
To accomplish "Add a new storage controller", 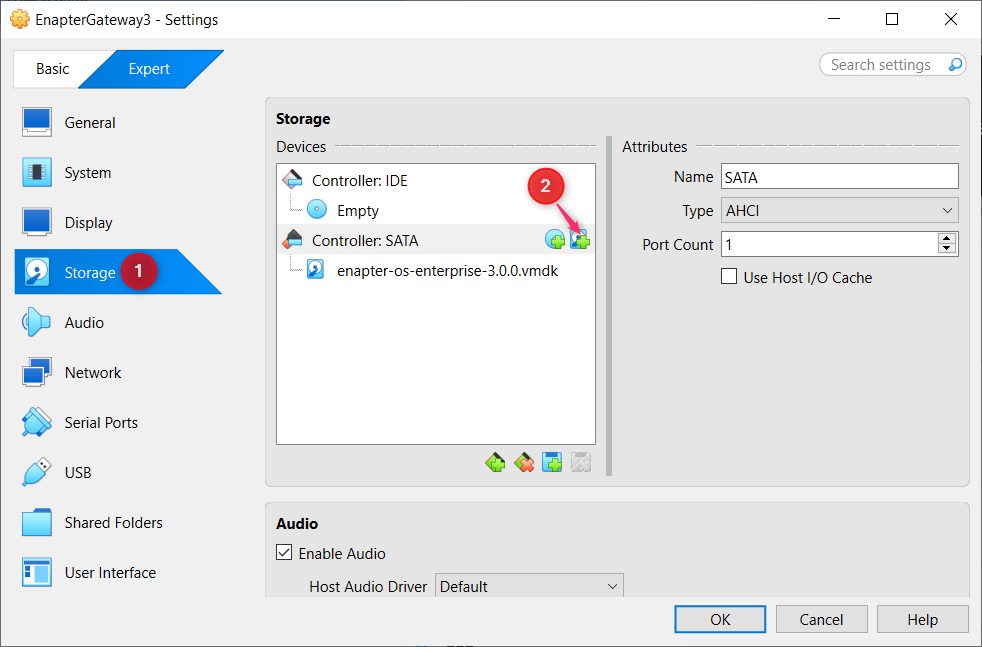I will pyautogui.click(x=495, y=462).
